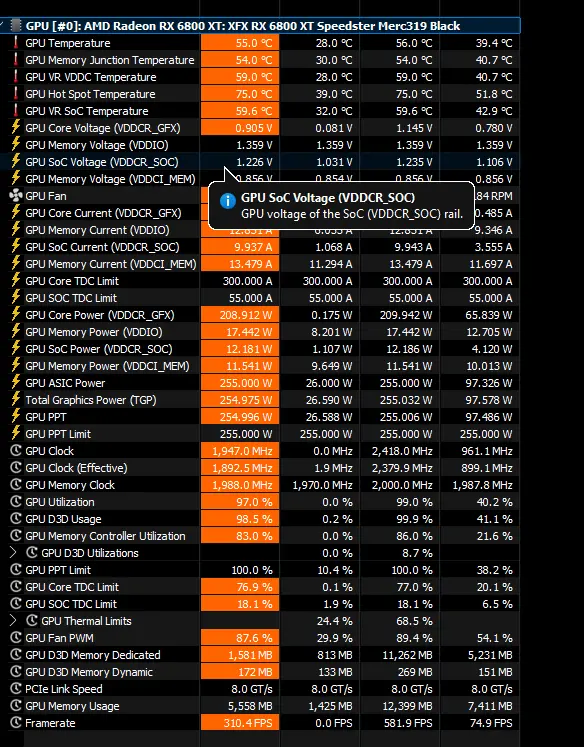The height and width of the screenshot is (747, 584).
Task: Select the GPU Memory Current (VDDCI_MEM) label
Action: click(x=111, y=264)
